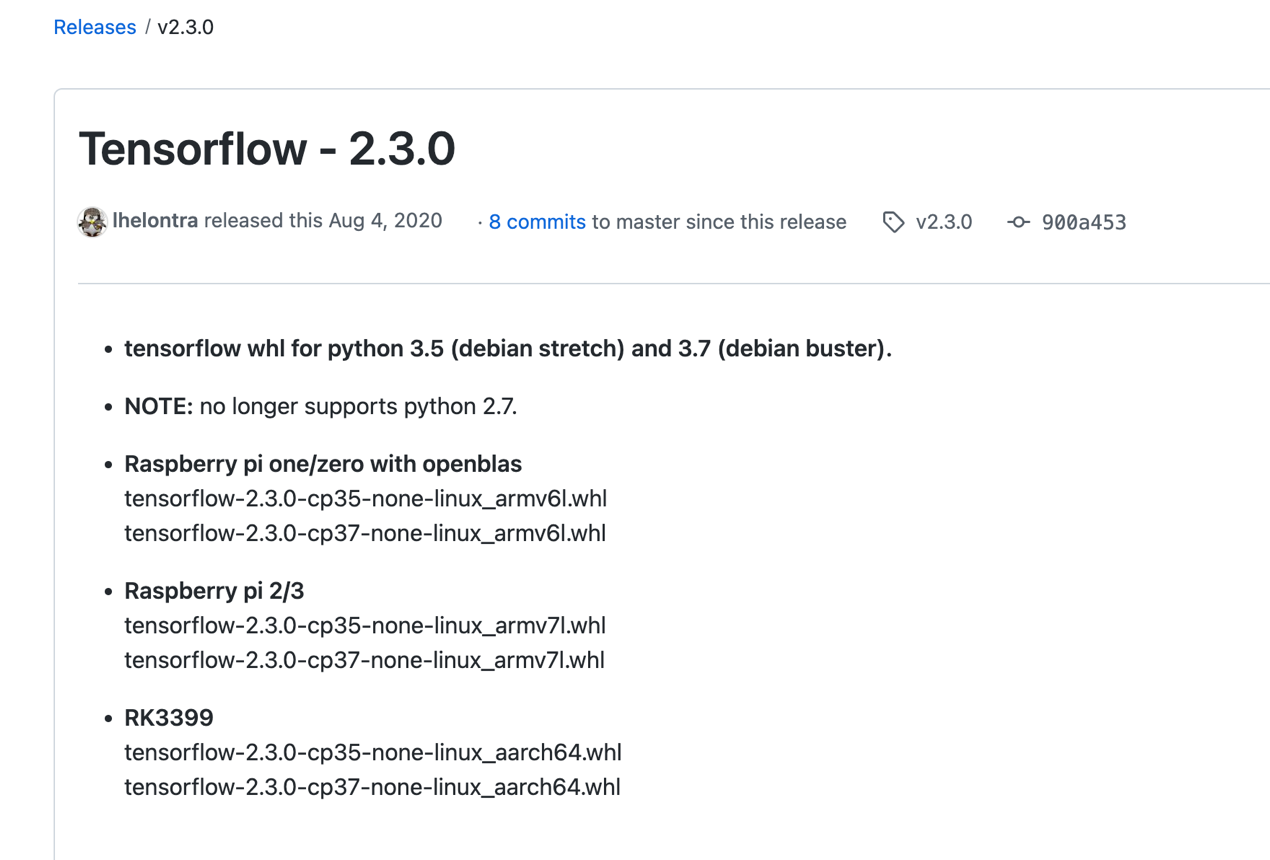Click the released date Aug 4, 2020
Viewport: 1270px width, 860px height.
coord(385,221)
